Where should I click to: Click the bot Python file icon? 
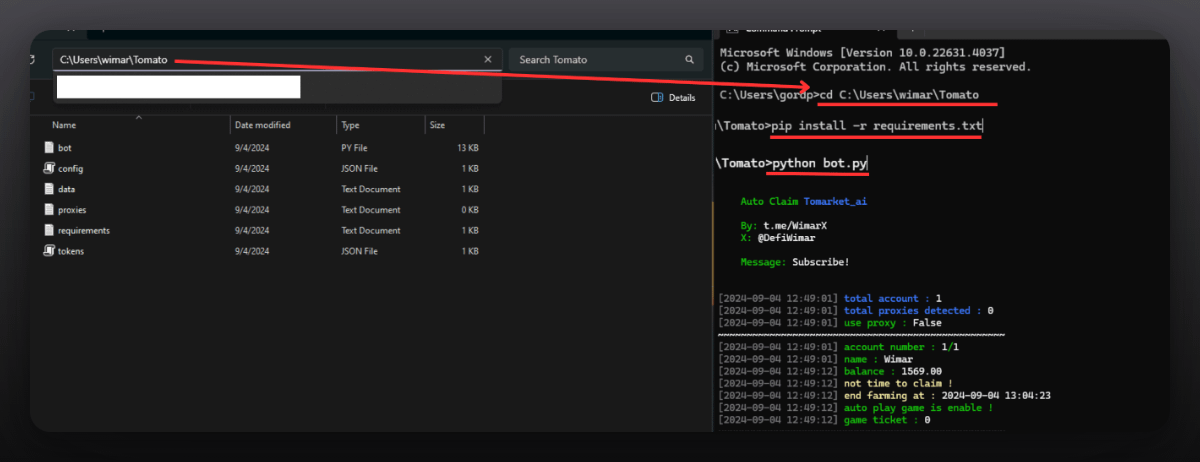pos(48,147)
